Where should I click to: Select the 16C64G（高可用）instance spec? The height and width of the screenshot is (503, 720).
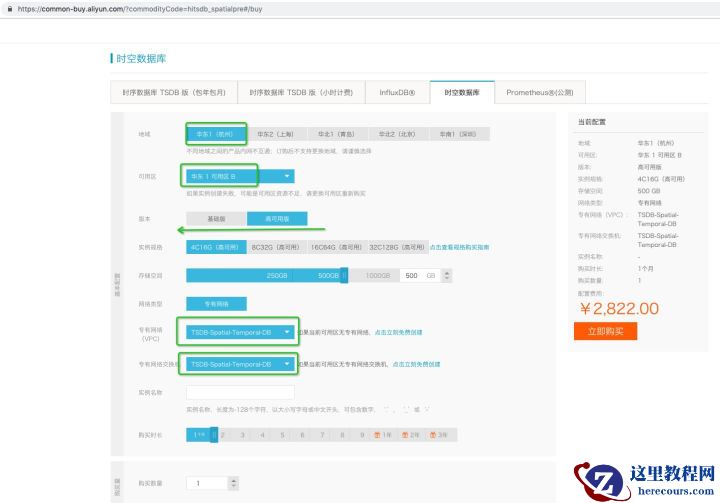coord(337,247)
